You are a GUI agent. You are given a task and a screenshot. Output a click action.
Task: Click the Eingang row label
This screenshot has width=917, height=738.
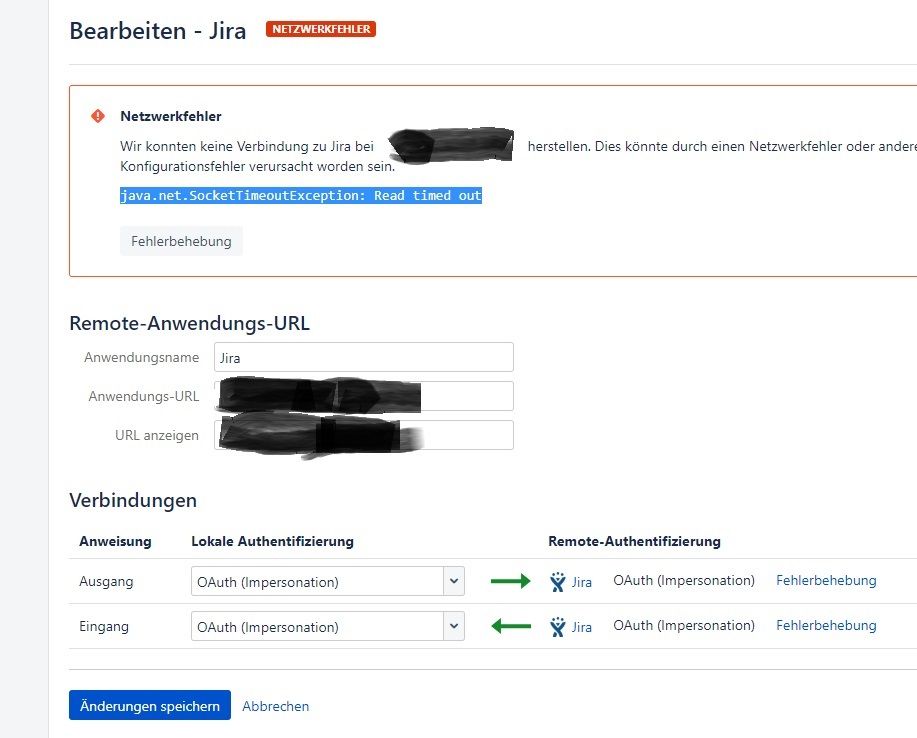104,626
